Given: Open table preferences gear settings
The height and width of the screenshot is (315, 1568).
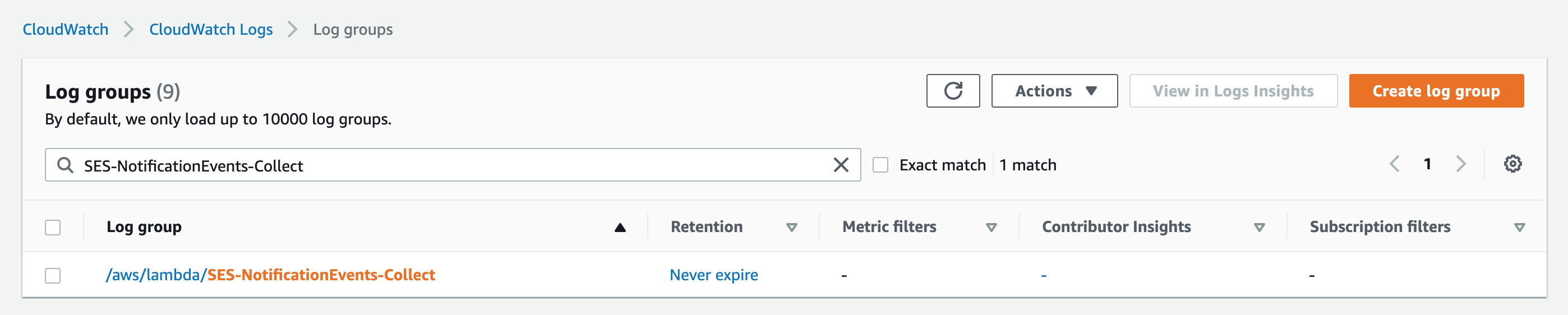Looking at the screenshot, I should click(x=1512, y=164).
